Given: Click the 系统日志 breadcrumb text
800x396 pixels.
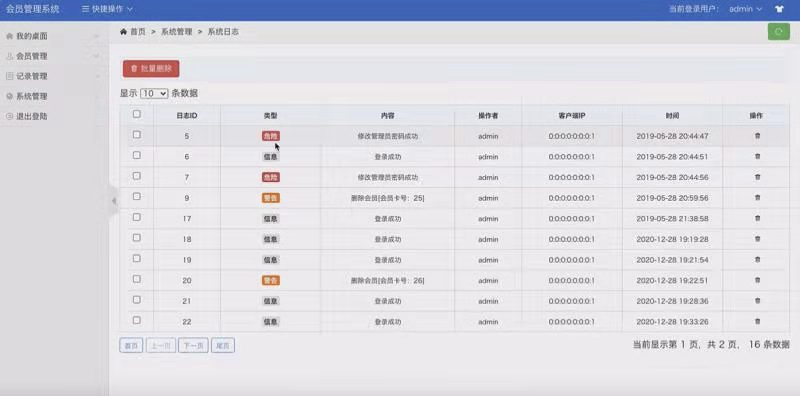Looking at the screenshot, I should [223, 32].
